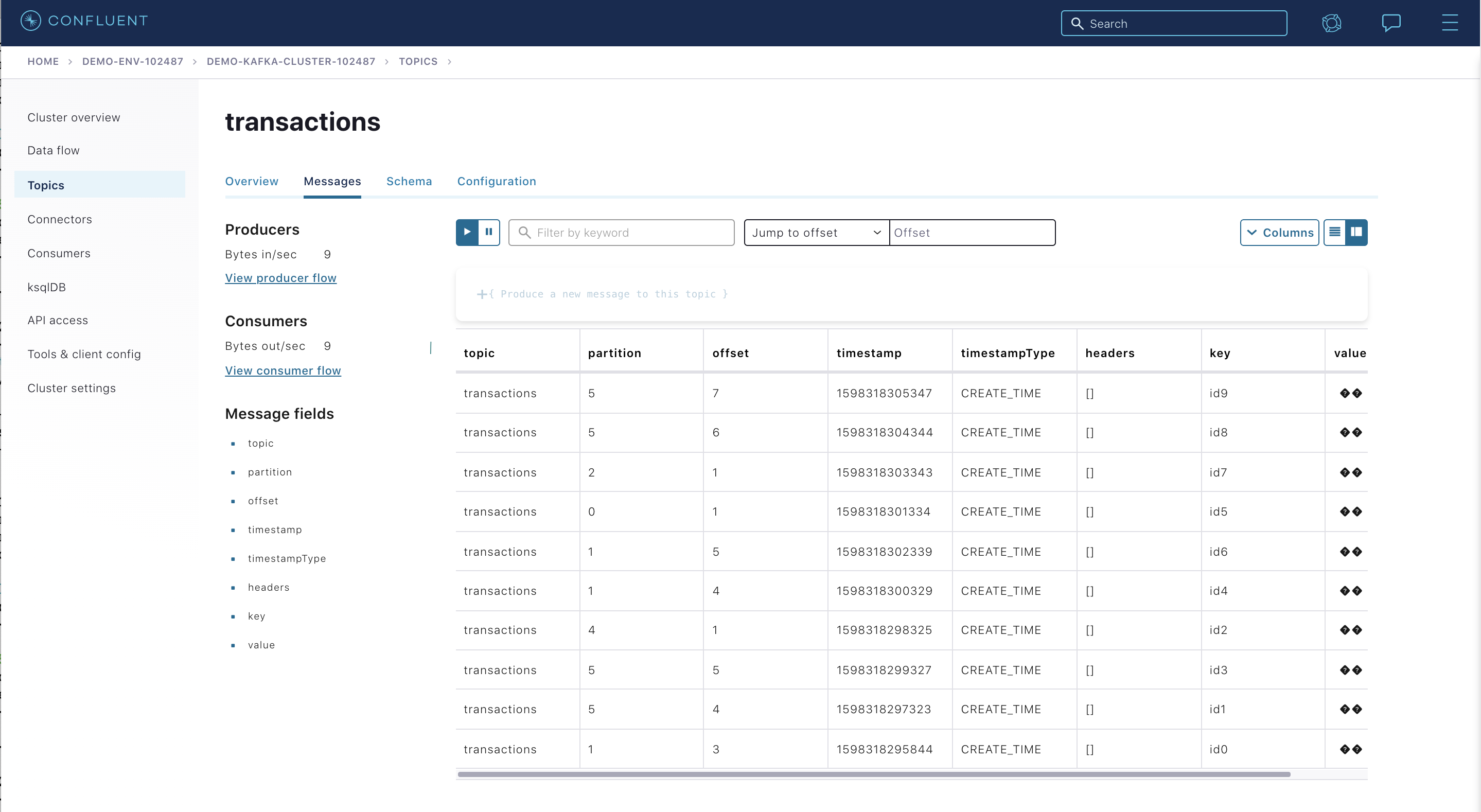Open View producer flow link
This screenshot has width=1481, height=812.
pos(280,278)
